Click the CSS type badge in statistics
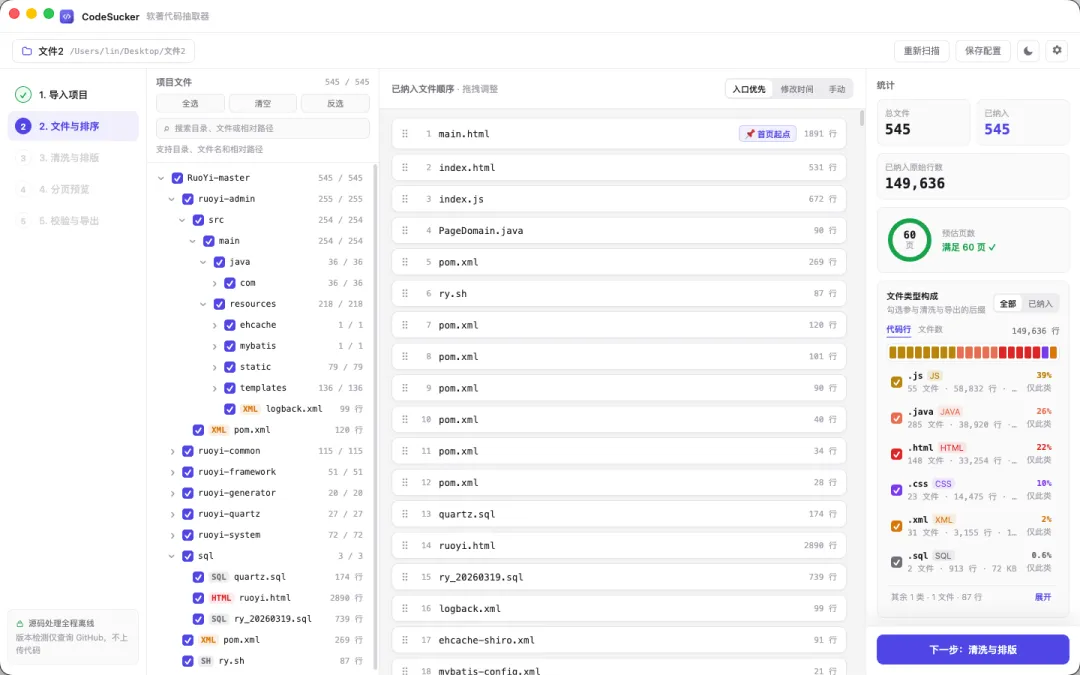 click(x=943, y=484)
